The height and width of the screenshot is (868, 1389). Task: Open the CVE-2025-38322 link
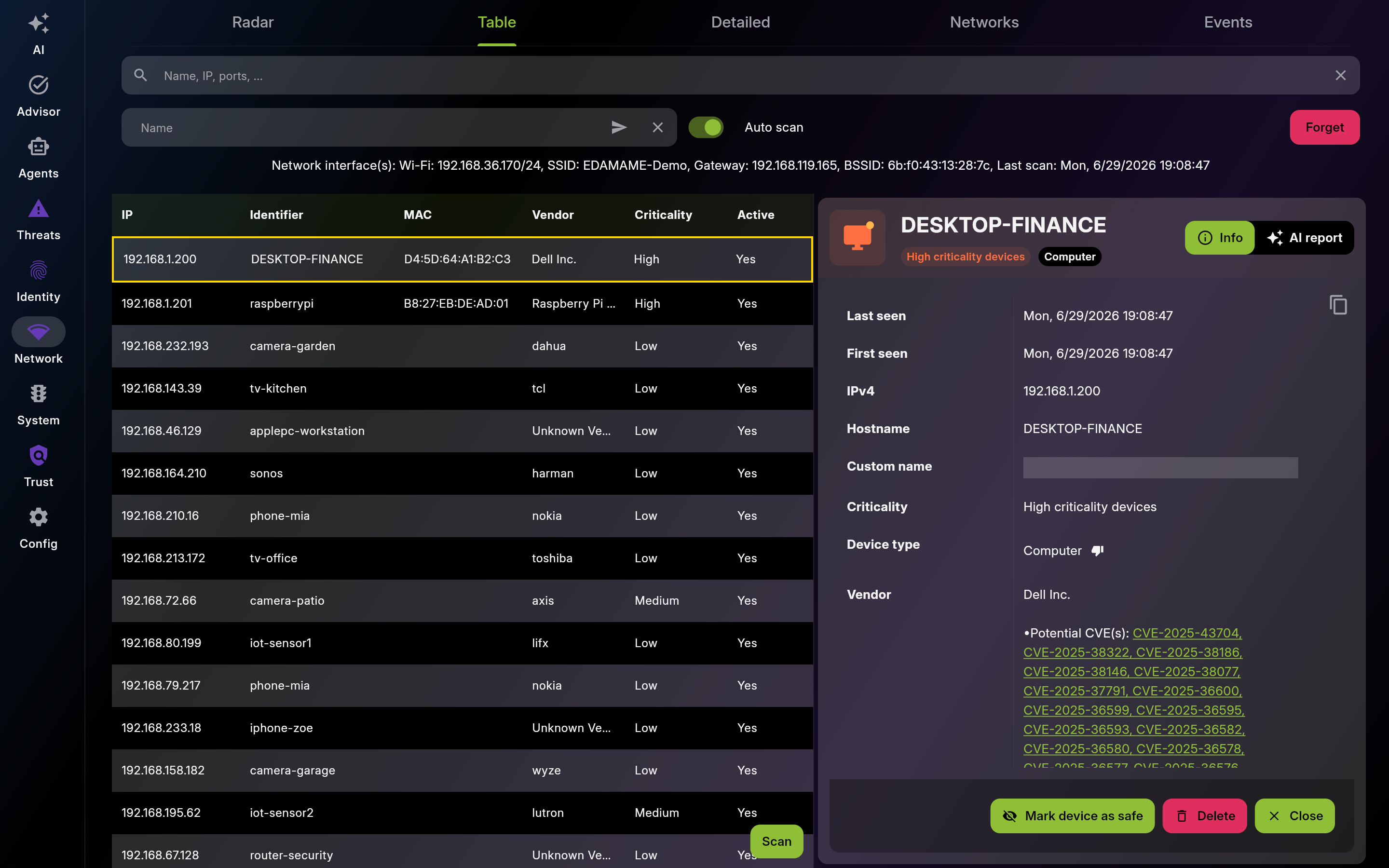[1077, 653]
